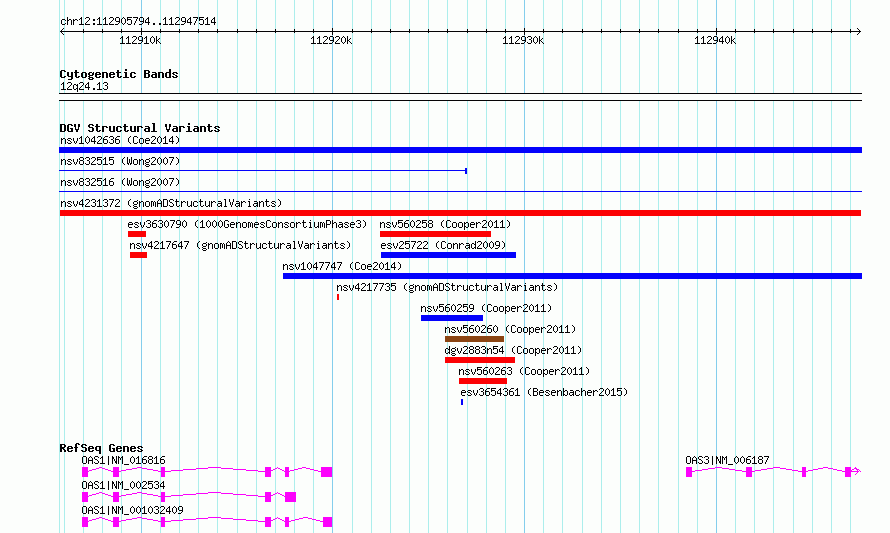The image size is (890, 533).
Task: Click the red nsv4217647 variant bar
Action: coord(138,255)
